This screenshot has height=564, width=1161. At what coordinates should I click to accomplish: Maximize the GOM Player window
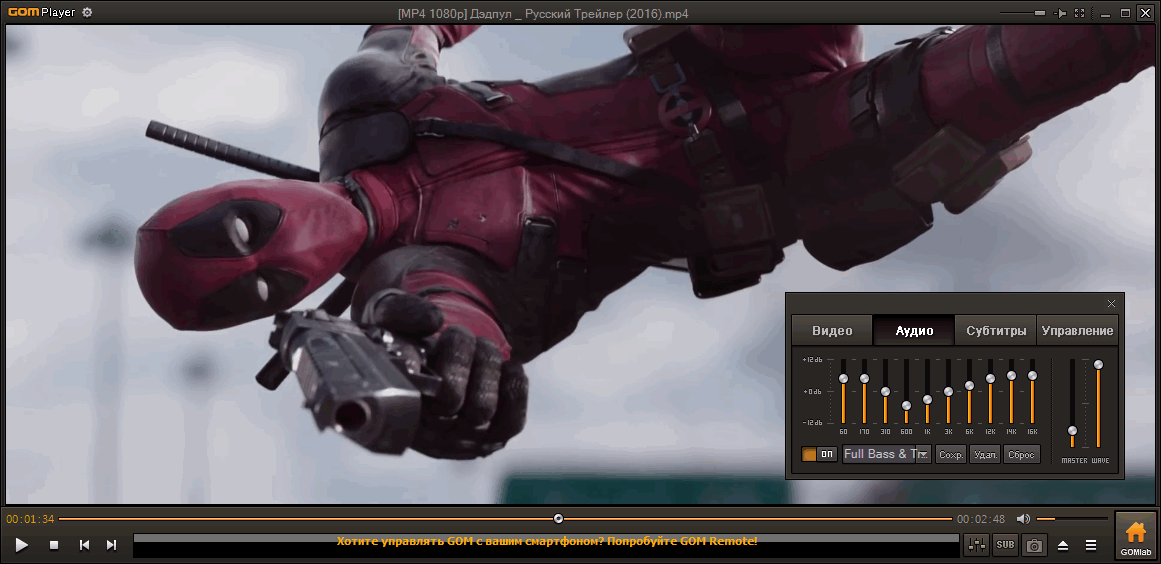coord(1125,13)
